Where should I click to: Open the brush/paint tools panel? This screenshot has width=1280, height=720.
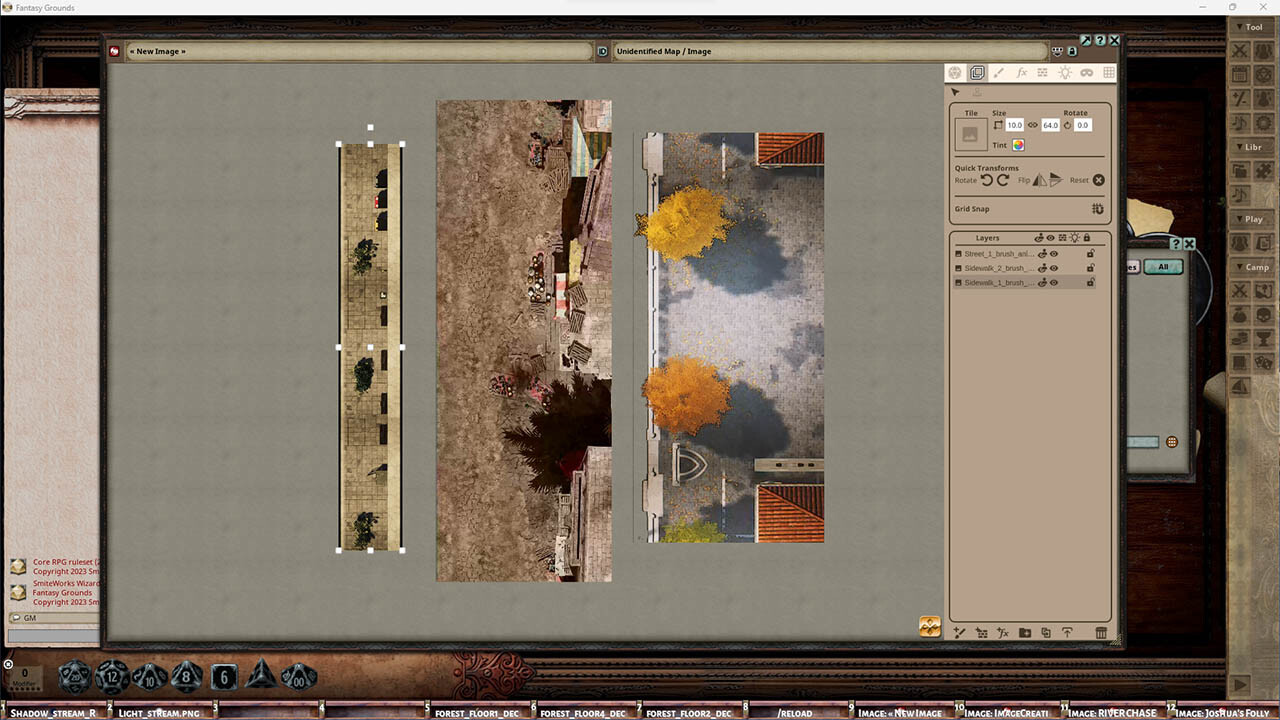(x=998, y=72)
